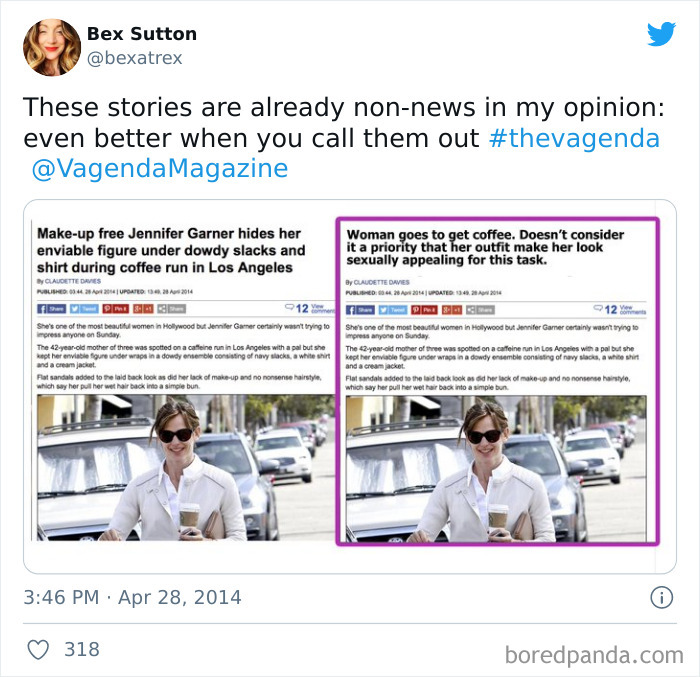Open the #thevagenda hashtag link

(x=575, y=138)
